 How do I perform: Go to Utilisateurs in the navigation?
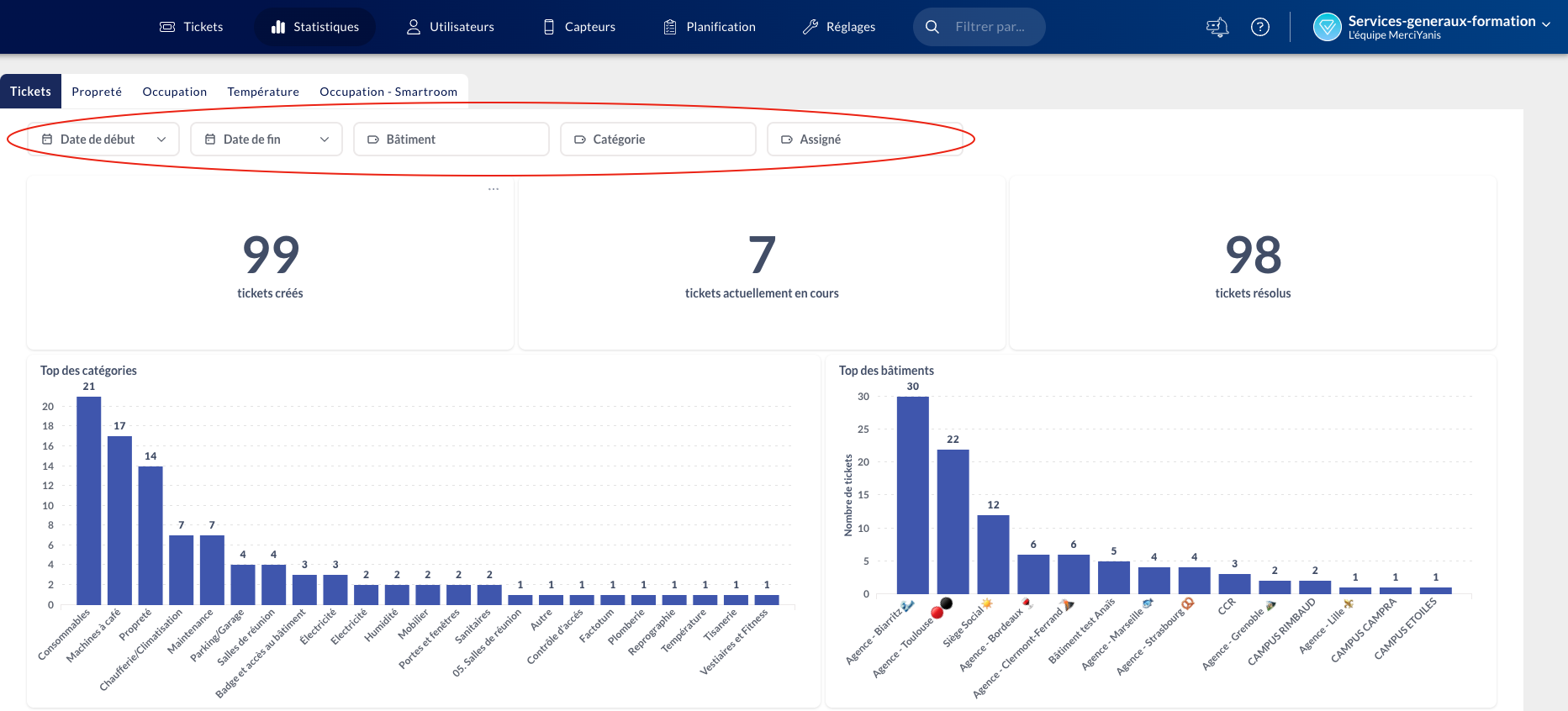click(450, 27)
